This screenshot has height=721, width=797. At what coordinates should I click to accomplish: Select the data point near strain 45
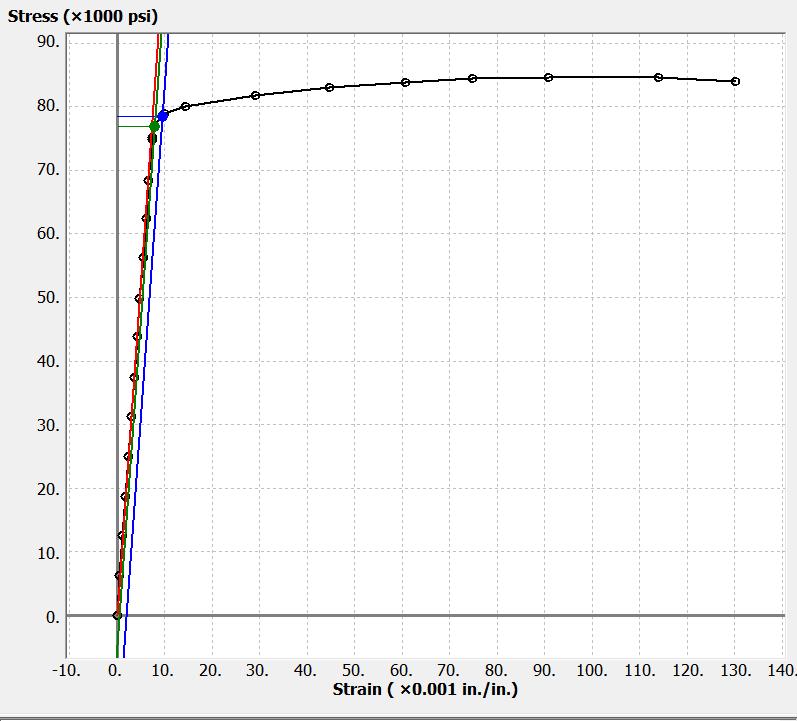[329, 87]
